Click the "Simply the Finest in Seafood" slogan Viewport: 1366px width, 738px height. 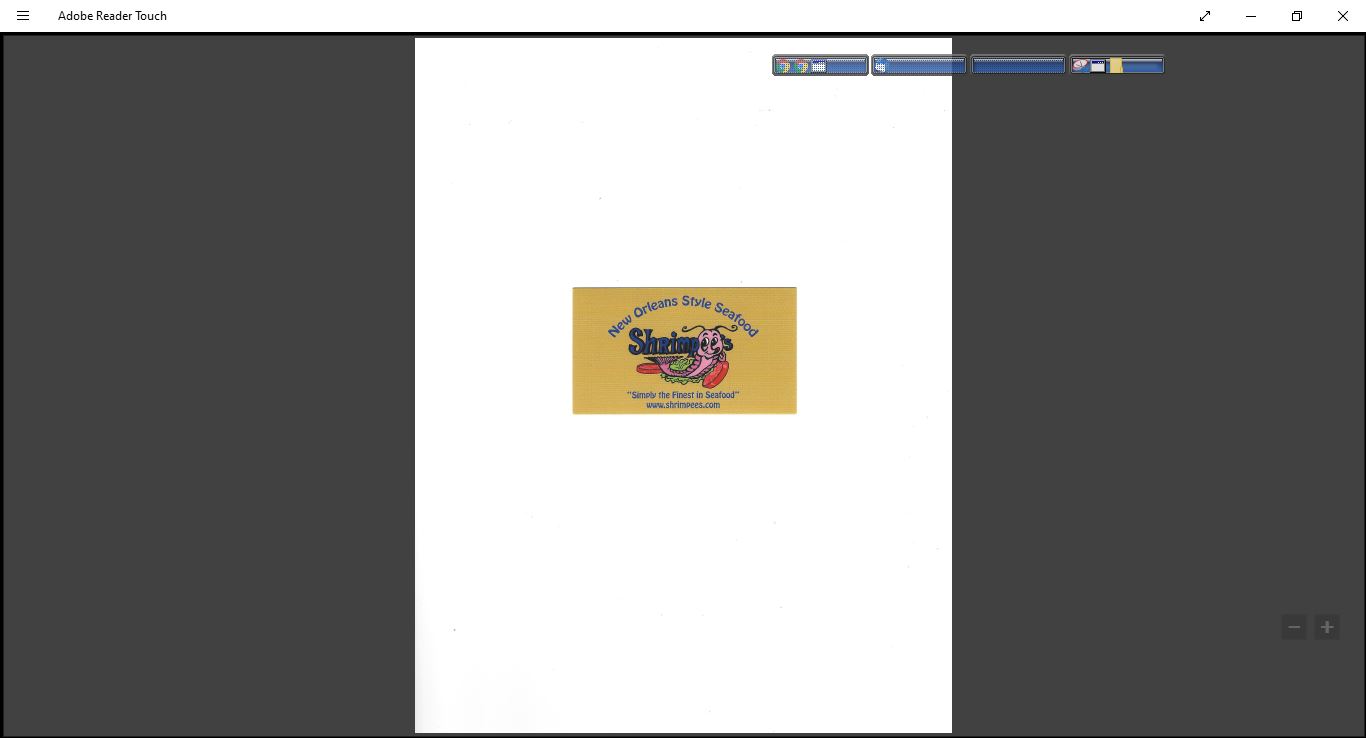point(683,395)
